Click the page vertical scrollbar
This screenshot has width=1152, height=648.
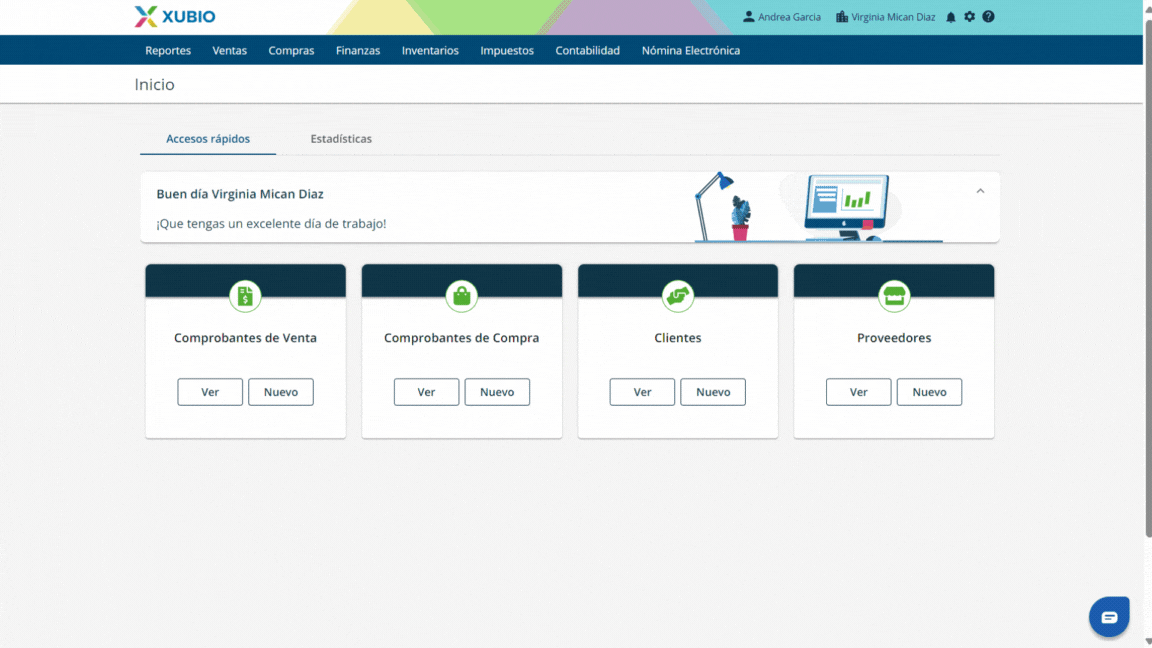tap(1148, 279)
